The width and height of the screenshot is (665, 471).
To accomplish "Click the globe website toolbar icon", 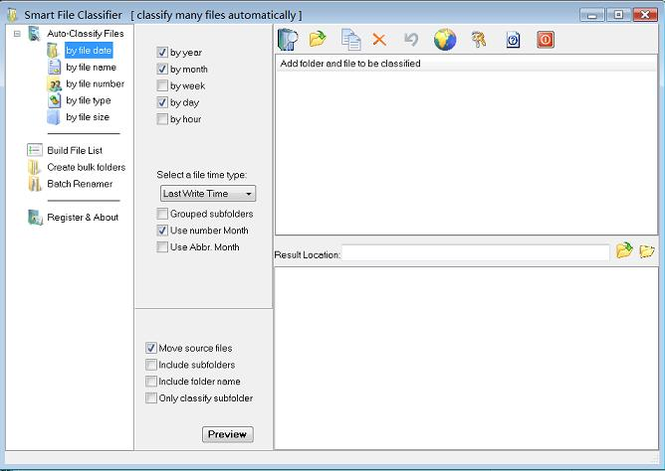I will (x=445, y=39).
